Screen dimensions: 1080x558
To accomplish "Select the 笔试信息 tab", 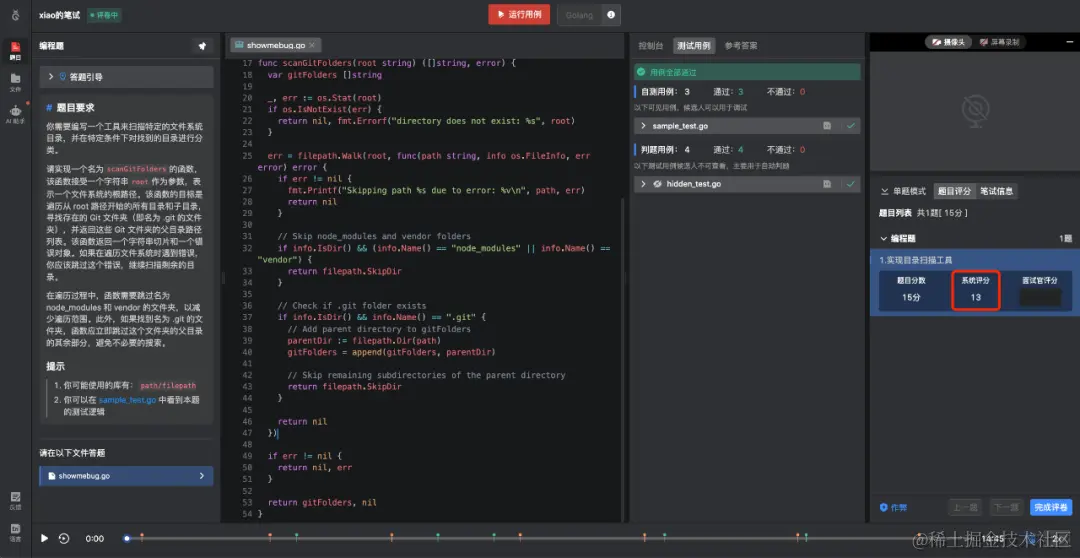I will coord(995,191).
